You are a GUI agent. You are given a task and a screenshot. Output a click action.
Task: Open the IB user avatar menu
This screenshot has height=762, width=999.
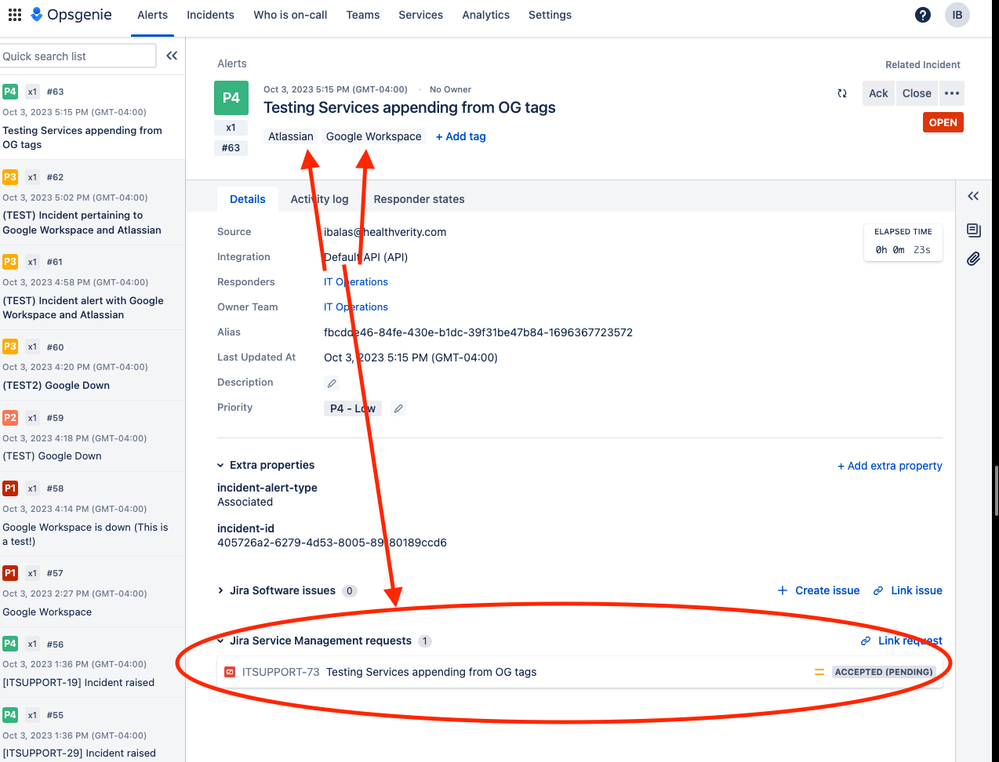957,15
